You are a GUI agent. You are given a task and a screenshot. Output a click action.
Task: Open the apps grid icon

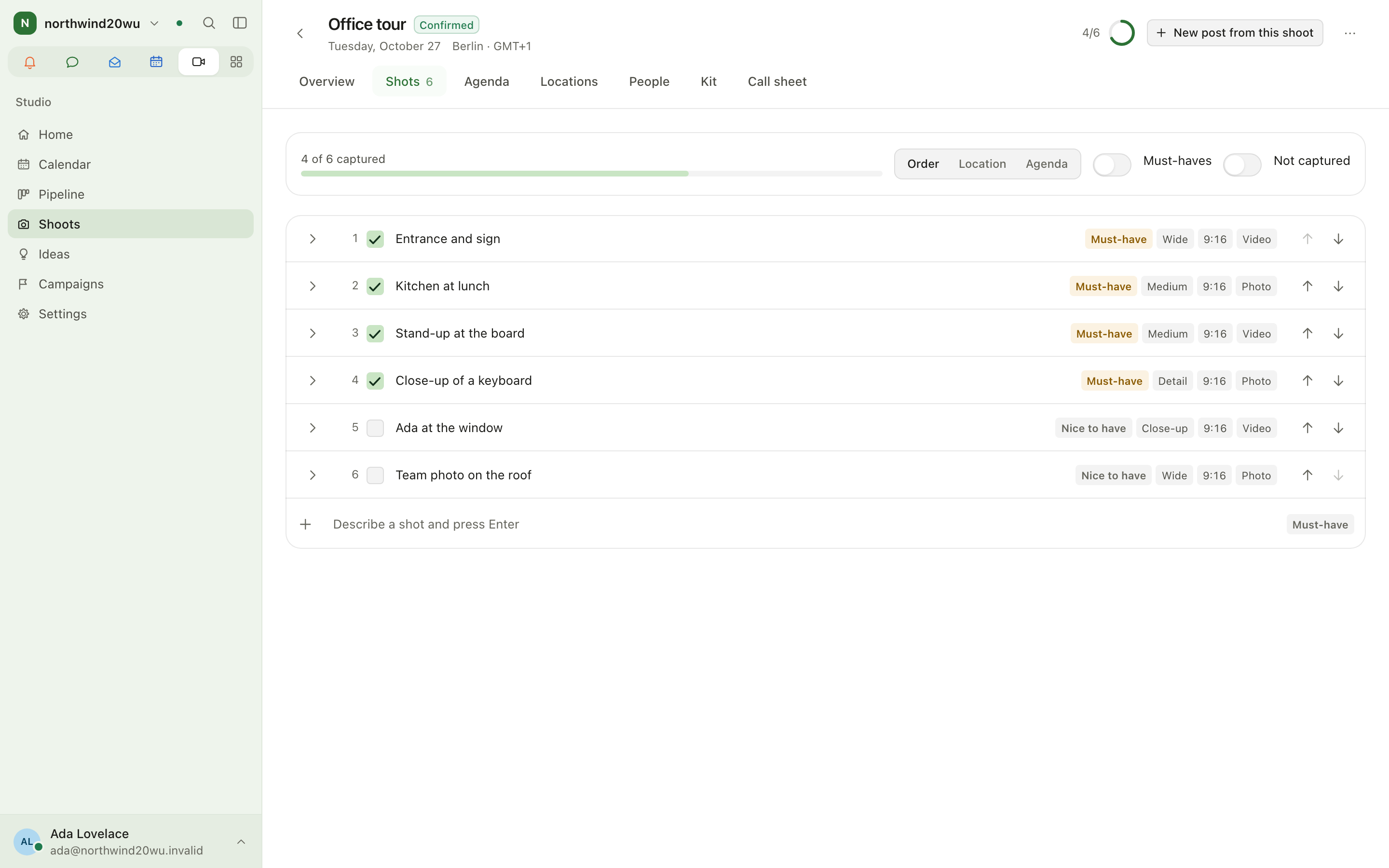tap(236, 62)
